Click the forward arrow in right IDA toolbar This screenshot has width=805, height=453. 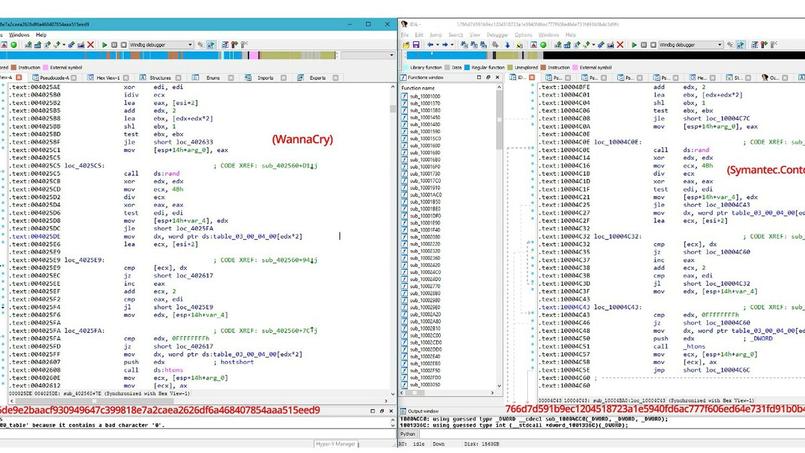[445, 45]
